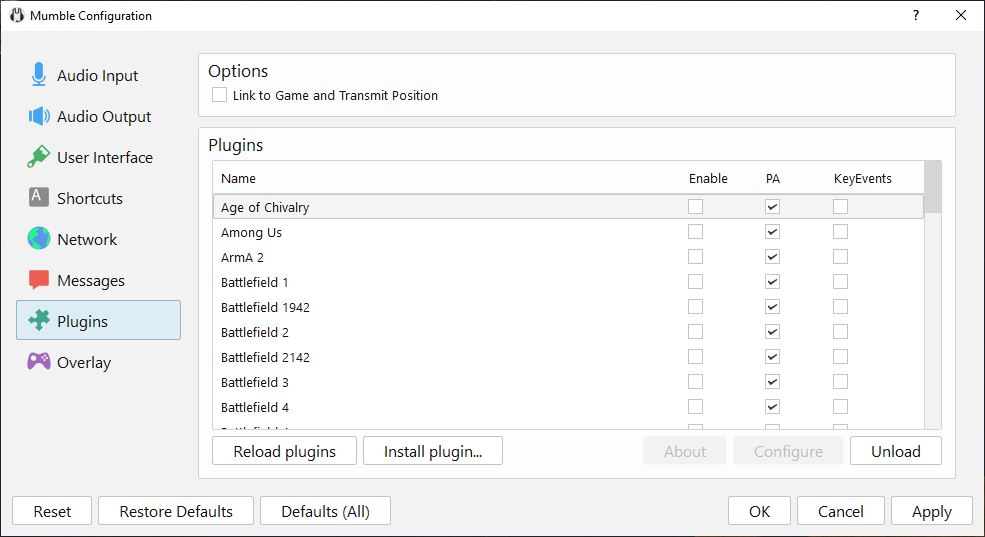Image resolution: width=985 pixels, height=537 pixels.
Task: Select the Battlefield 3 plugin name
Action: [254, 382]
